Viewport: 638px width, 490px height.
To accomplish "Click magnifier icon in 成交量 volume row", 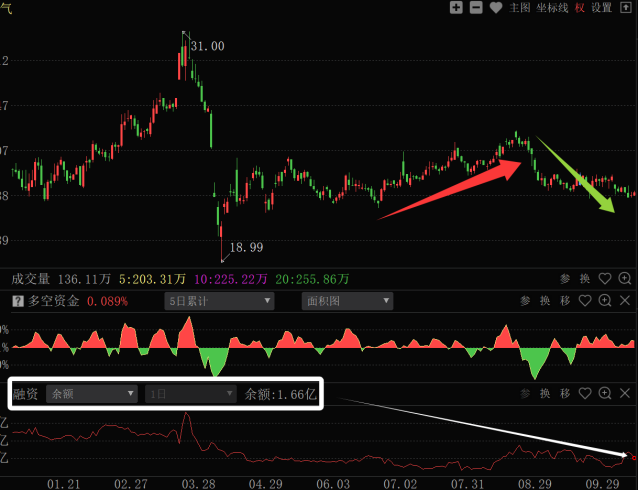I will 625,279.
